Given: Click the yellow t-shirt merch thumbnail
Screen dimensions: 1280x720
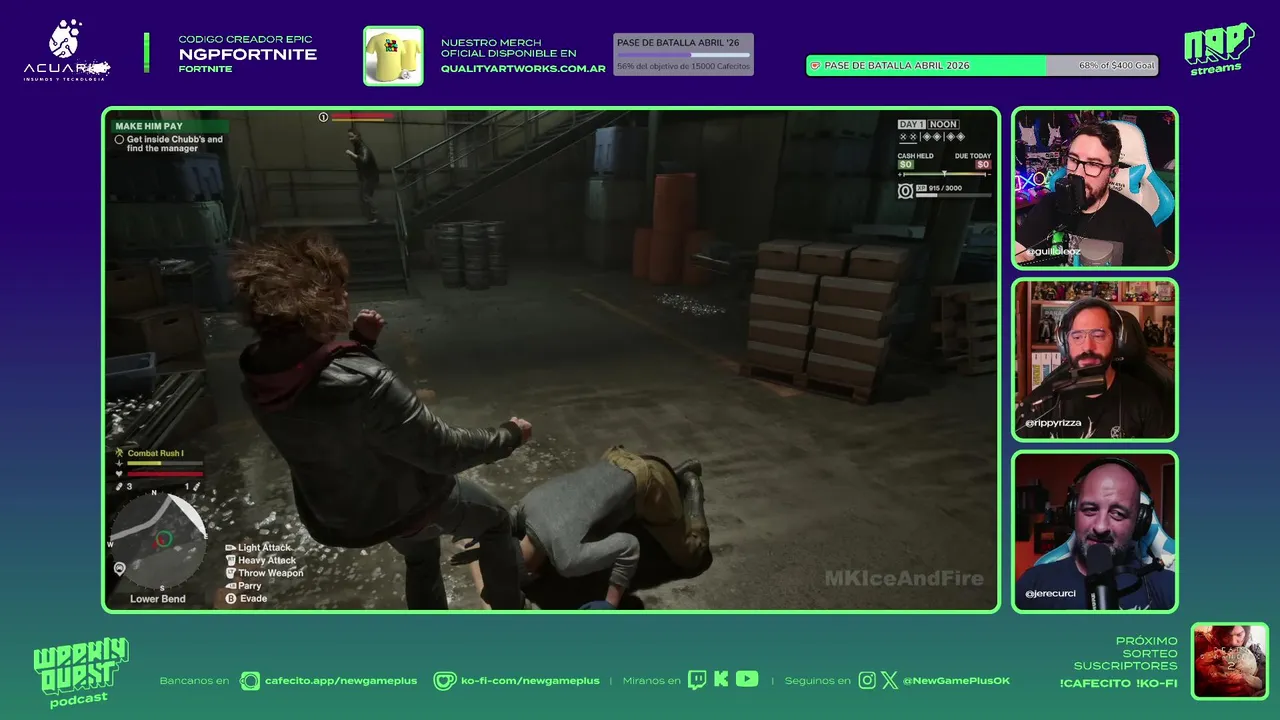Looking at the screenshot, I should pyautogui.click(x=393, y=56).
